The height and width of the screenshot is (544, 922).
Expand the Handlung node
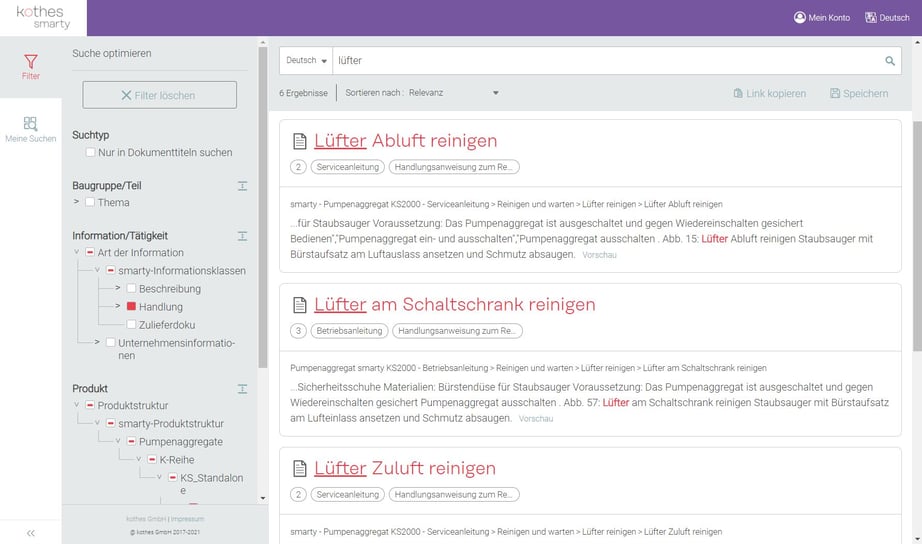coord(118,306)
